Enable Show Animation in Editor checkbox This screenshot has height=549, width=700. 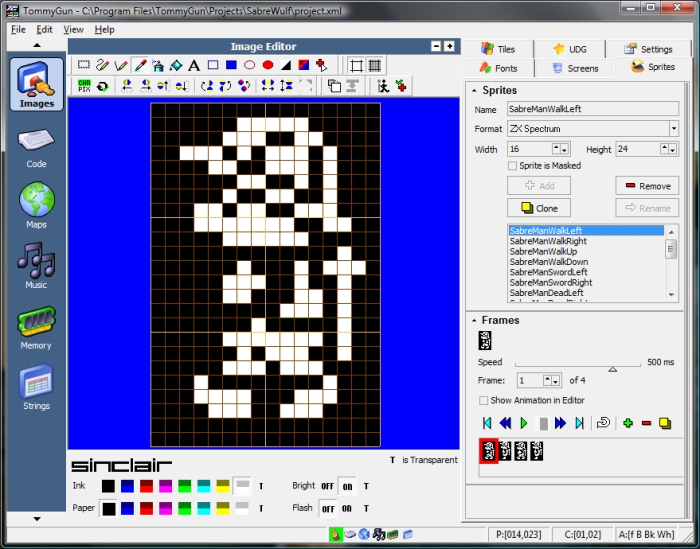coord(483,400)
